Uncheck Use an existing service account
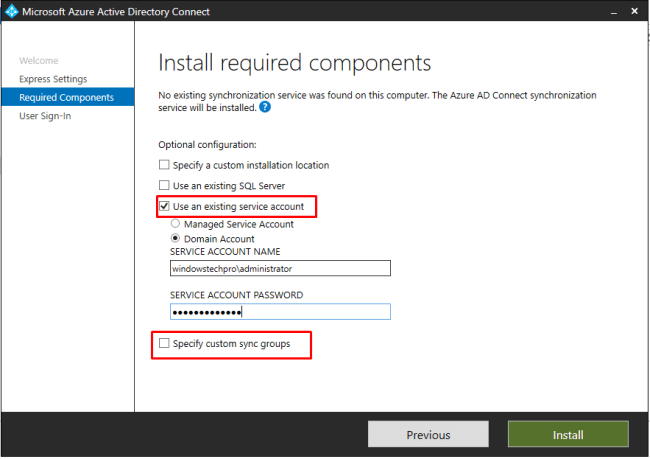Screen dimensions: 650x459 [x=164, y=206]
